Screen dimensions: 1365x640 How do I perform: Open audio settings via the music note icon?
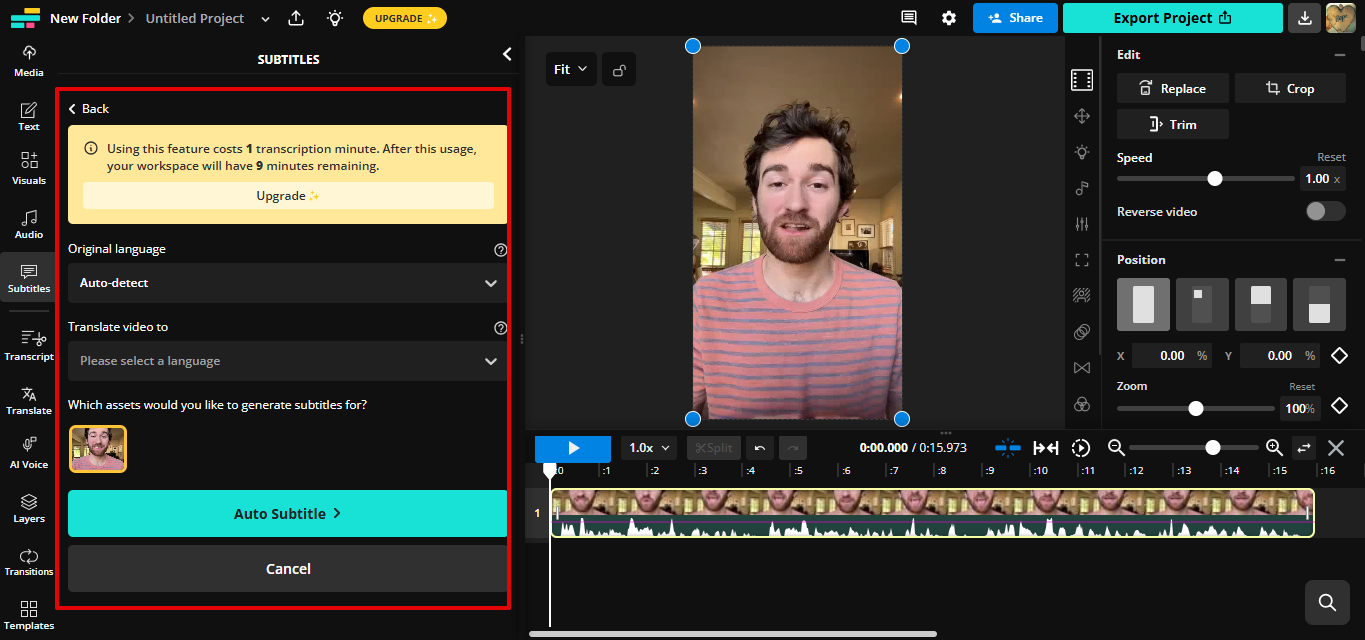[x=1081, y=188]
